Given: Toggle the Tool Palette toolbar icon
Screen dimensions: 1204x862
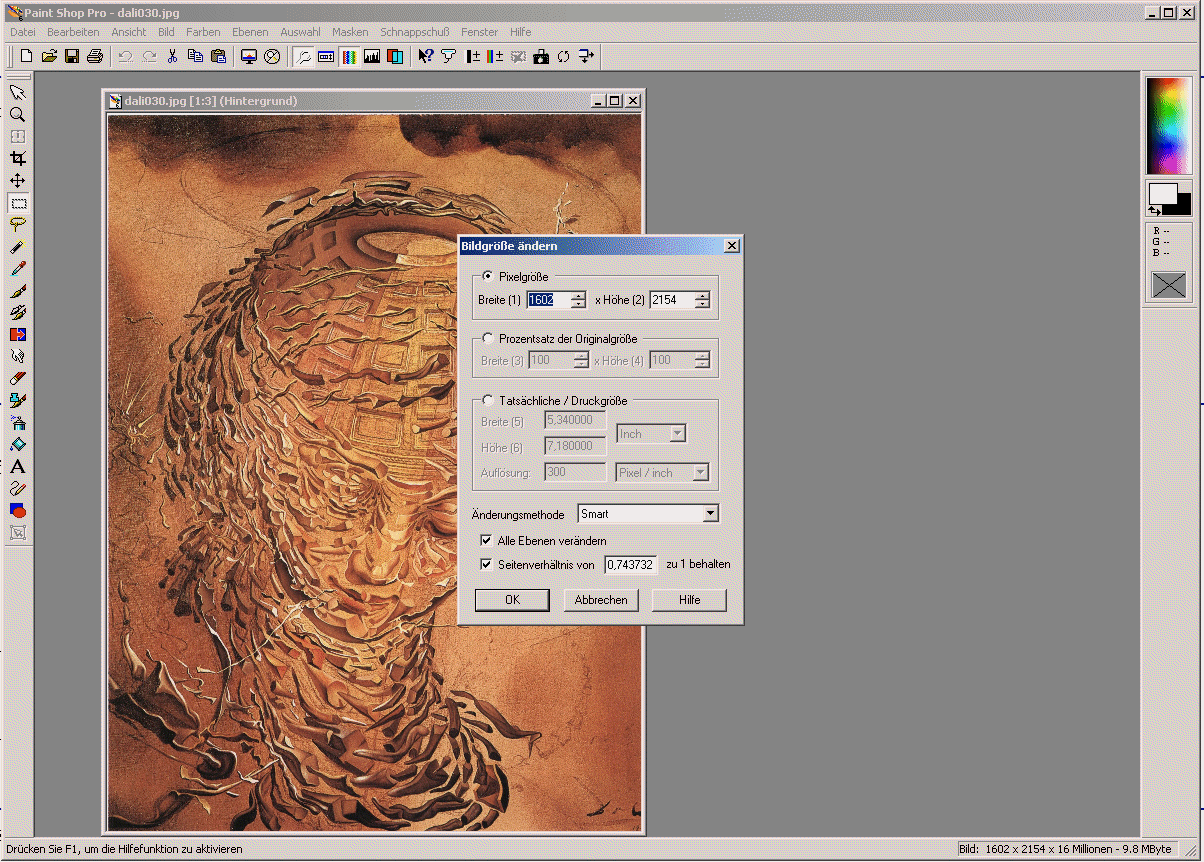Looking at the screenshot, I should [303, 56].
